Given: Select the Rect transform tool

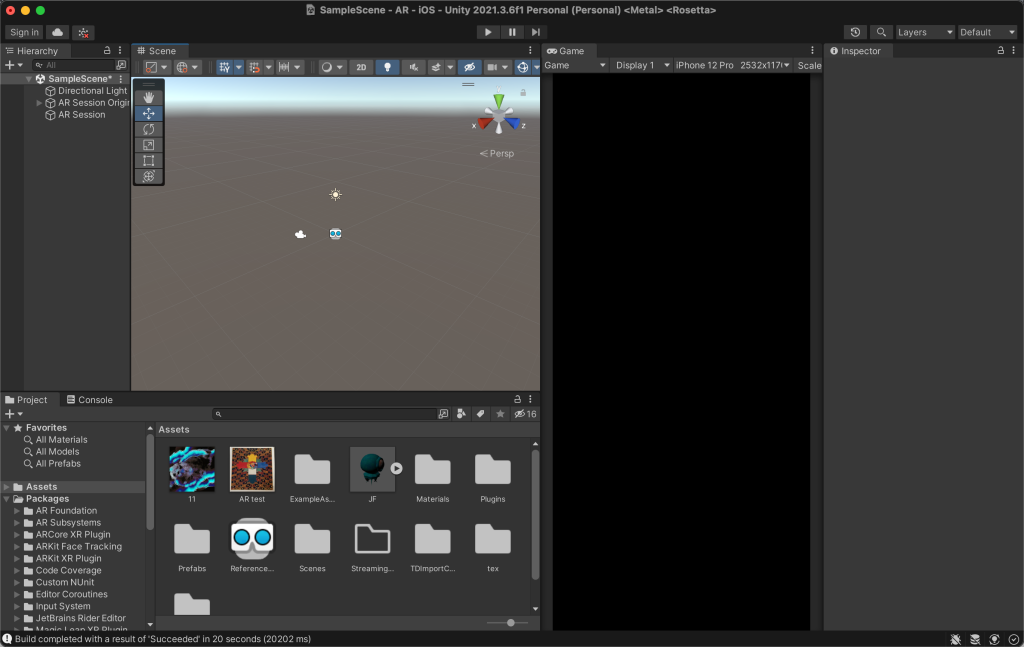Looking at the screenshot, I should click(x=148, y=161).
